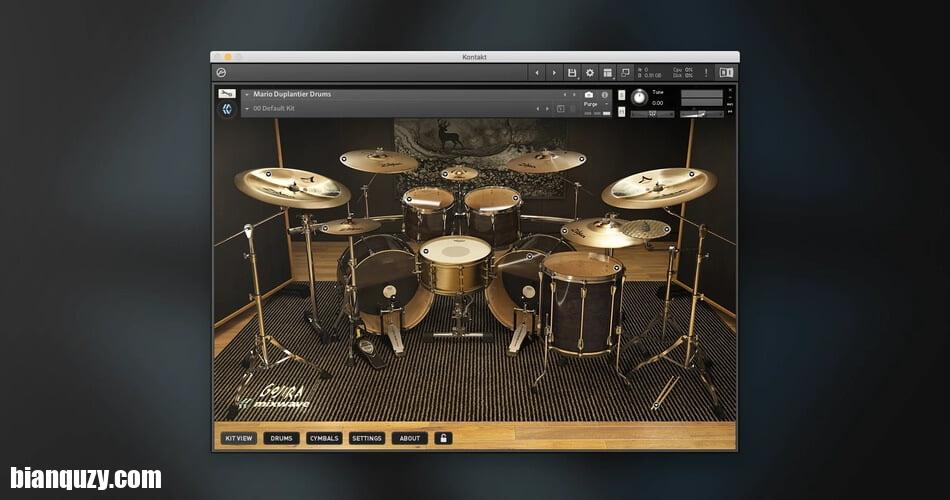This screenshot has width=950, height=500.
Task: Hit the hi-hat cymbals
Action: click(x=350, y=227)
